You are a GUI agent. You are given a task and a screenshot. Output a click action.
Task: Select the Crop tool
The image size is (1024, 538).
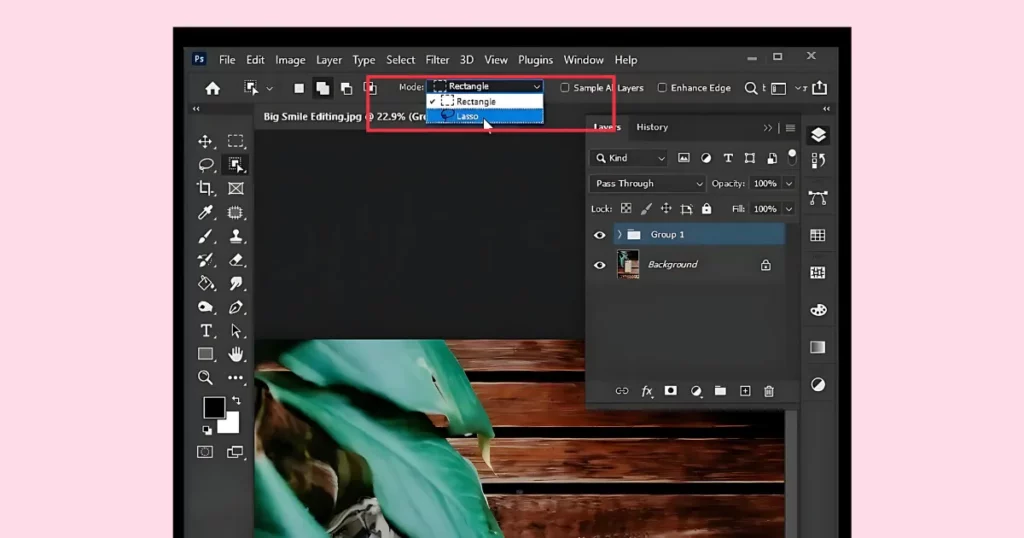point(205,188)
